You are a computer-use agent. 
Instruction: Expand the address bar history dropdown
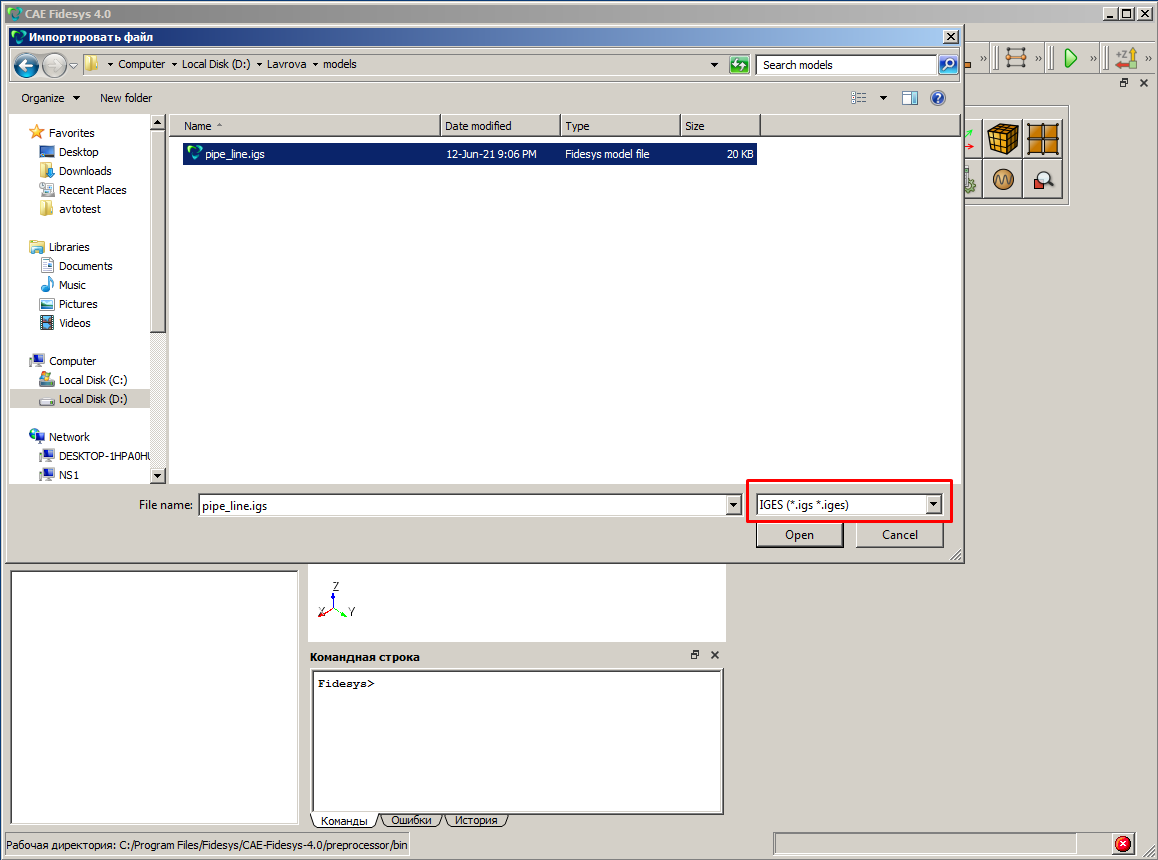pos(714,65)
